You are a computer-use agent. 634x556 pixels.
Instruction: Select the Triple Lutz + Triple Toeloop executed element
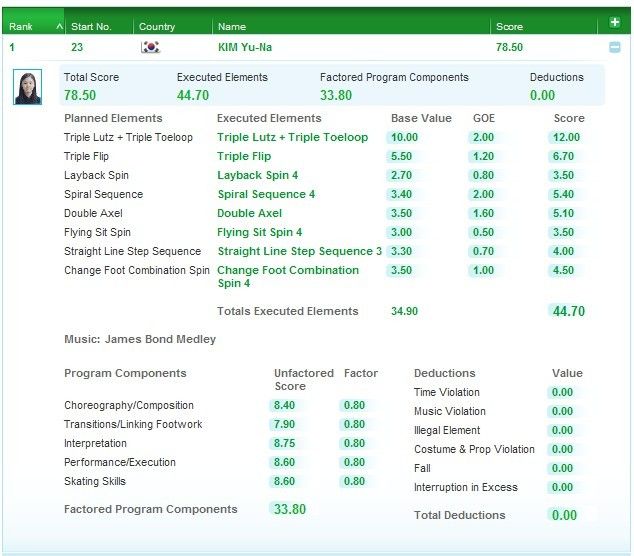292,137
